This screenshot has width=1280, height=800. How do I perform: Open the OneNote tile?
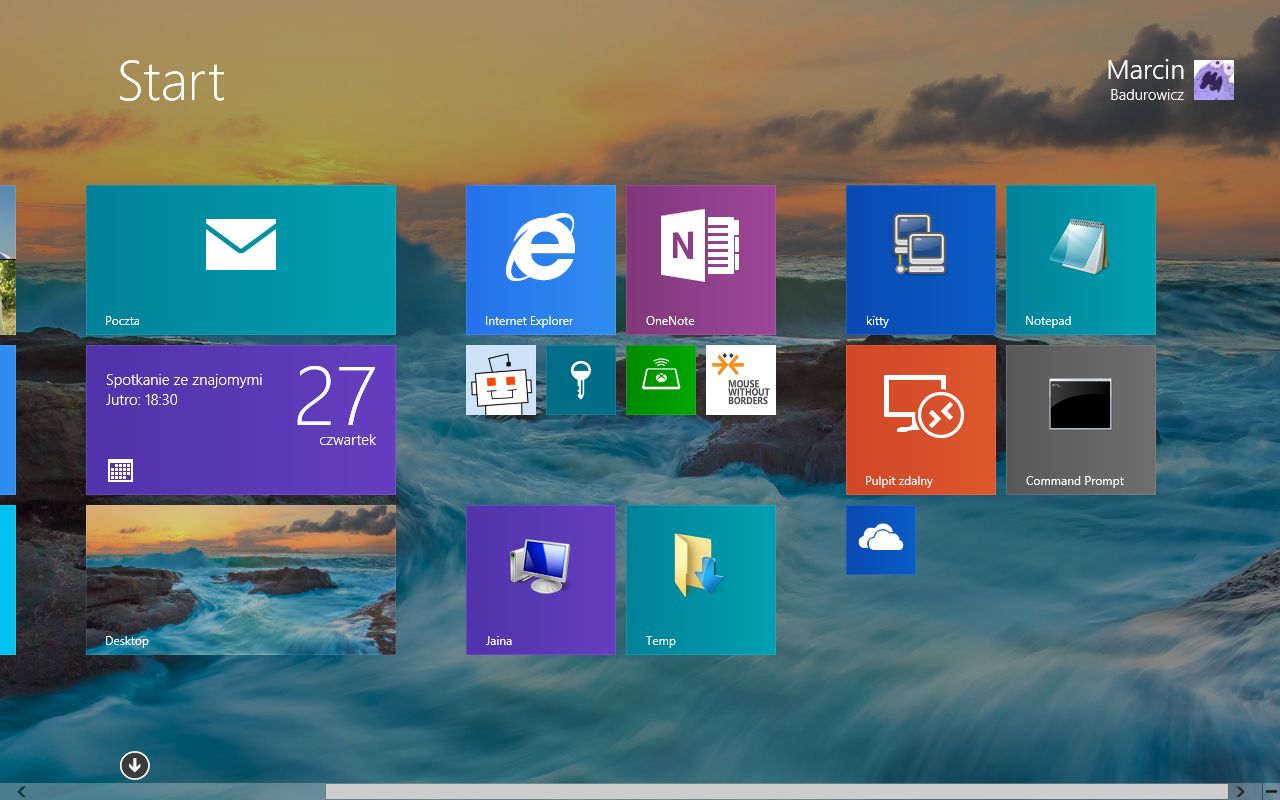pos(701,260)
